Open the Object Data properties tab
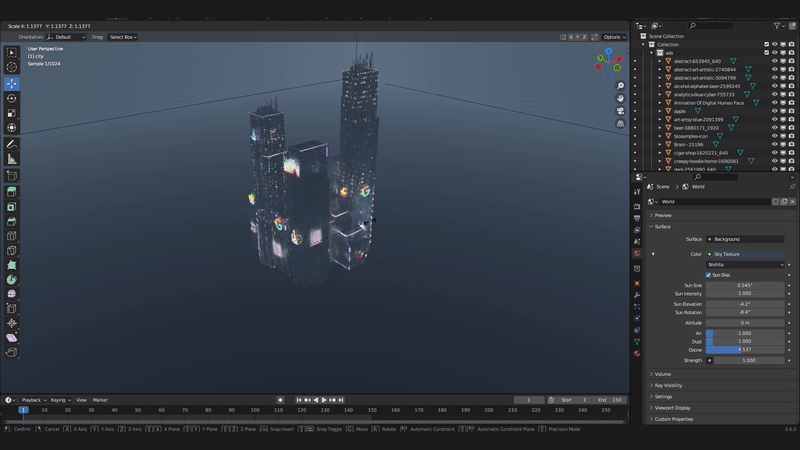Image resolution: width=800 pixels, height=450 pixels. [637, 341]
